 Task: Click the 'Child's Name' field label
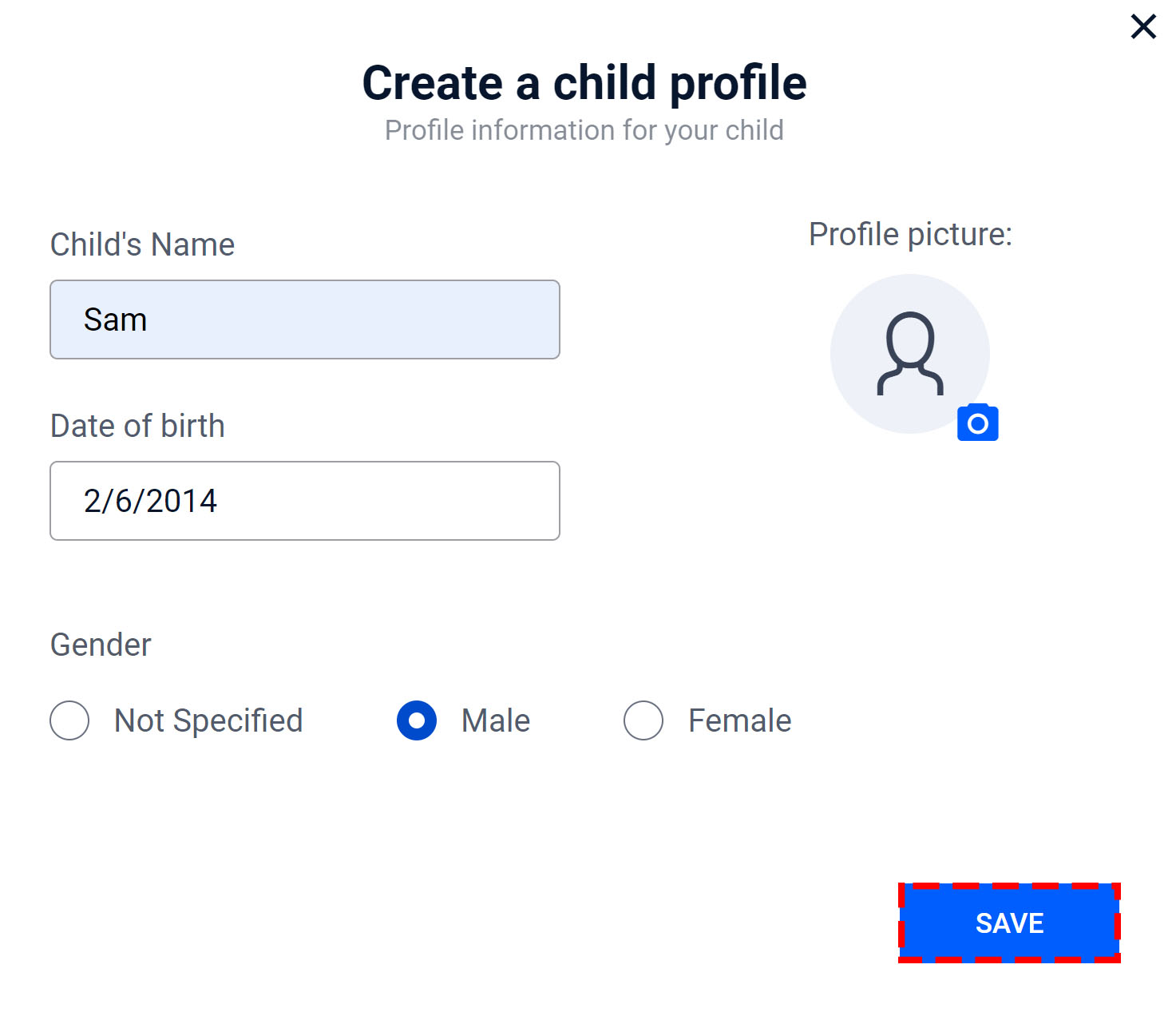[x=143, y=244]
